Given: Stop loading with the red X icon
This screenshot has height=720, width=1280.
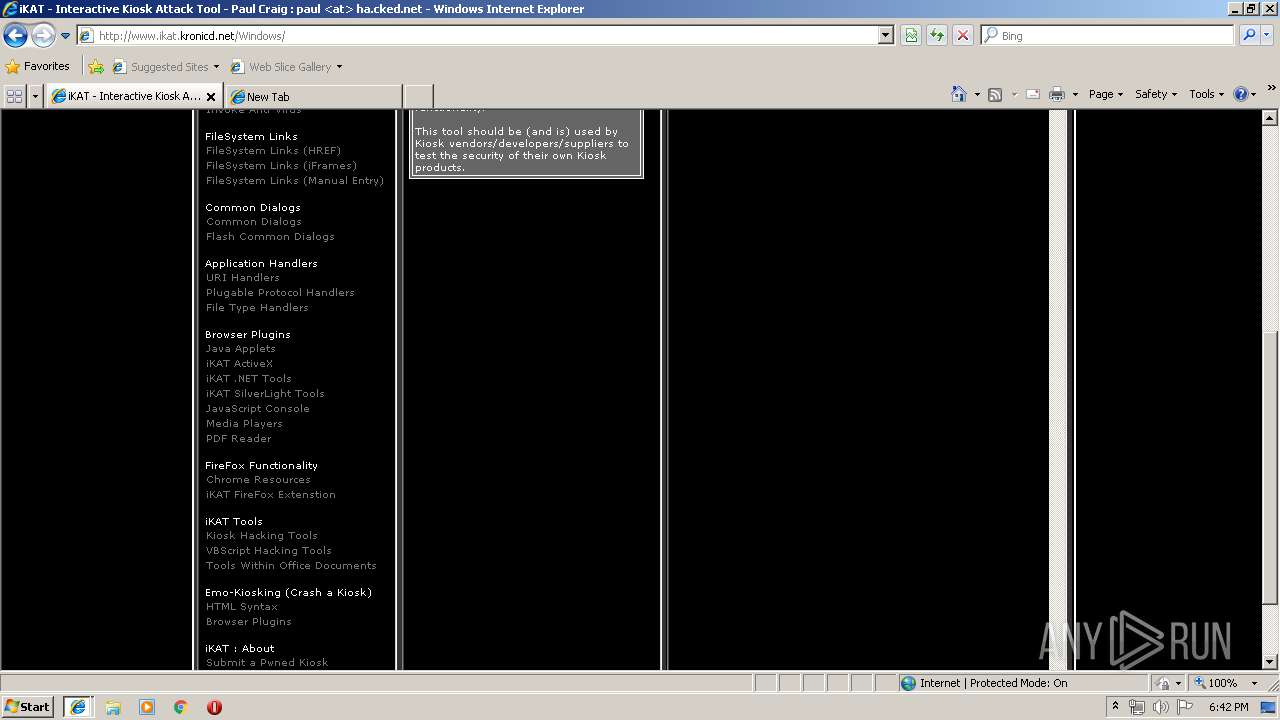Looking at the screenshot, I should point(963,35).
